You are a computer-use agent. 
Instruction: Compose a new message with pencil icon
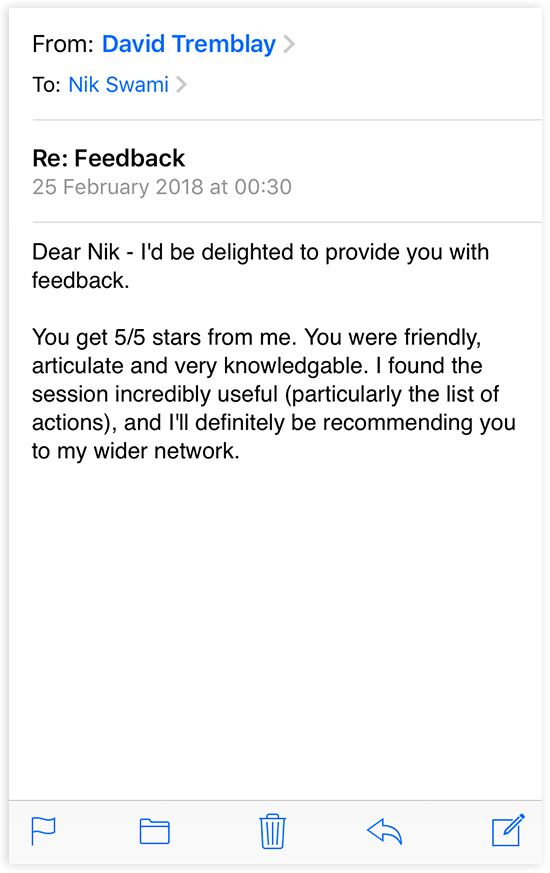click(x=508, y=830)
